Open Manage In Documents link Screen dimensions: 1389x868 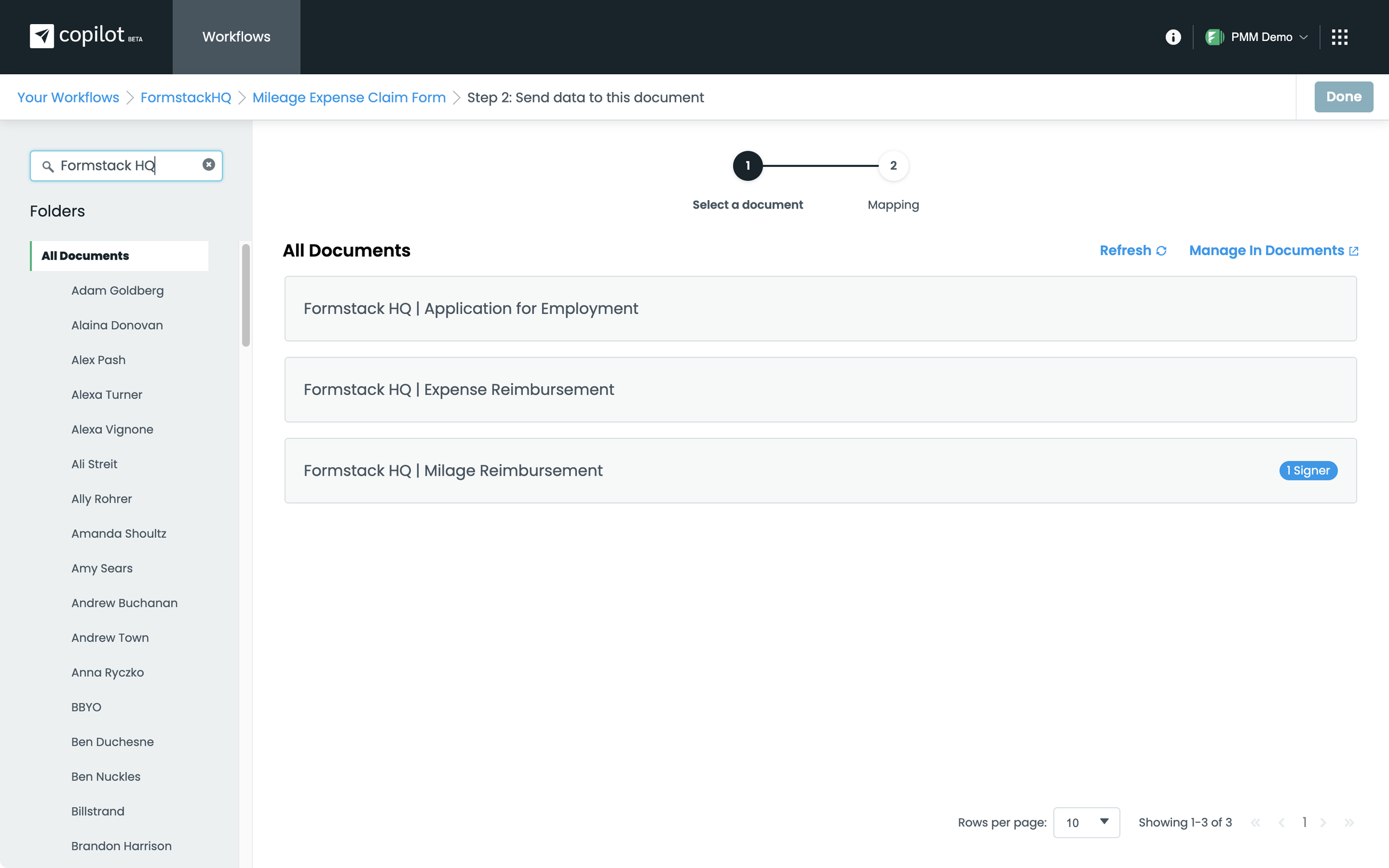pos(1273,250)
